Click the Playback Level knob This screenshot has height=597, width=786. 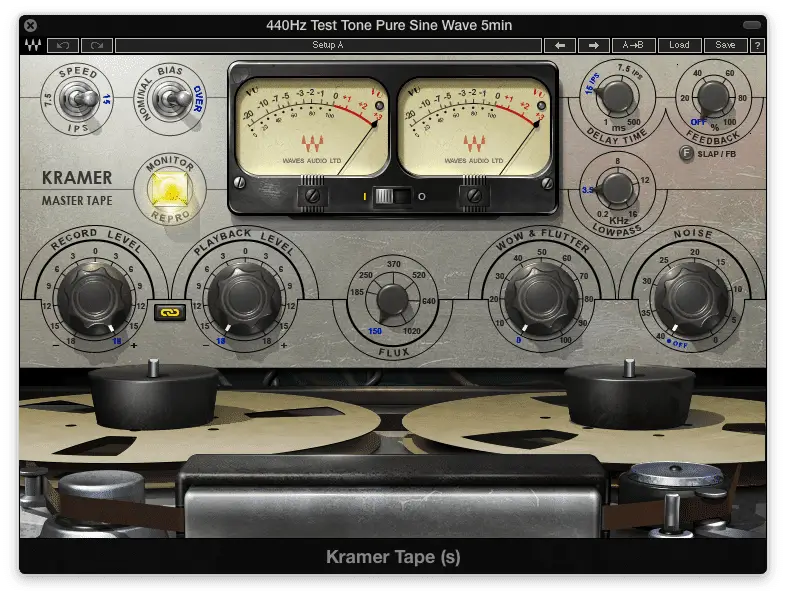(244, 298)
